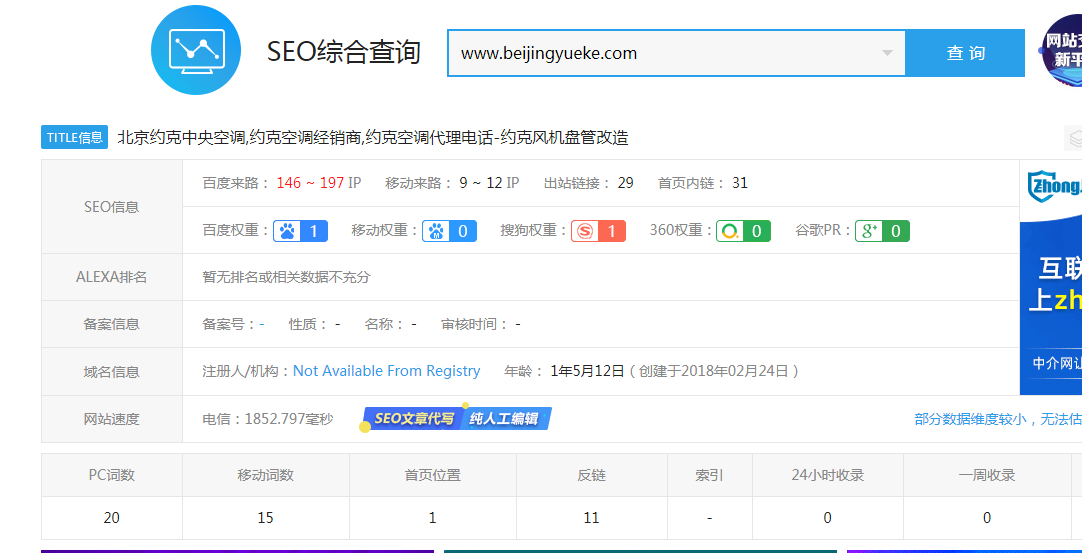Click the 360权重 green badge

[743, 231]
